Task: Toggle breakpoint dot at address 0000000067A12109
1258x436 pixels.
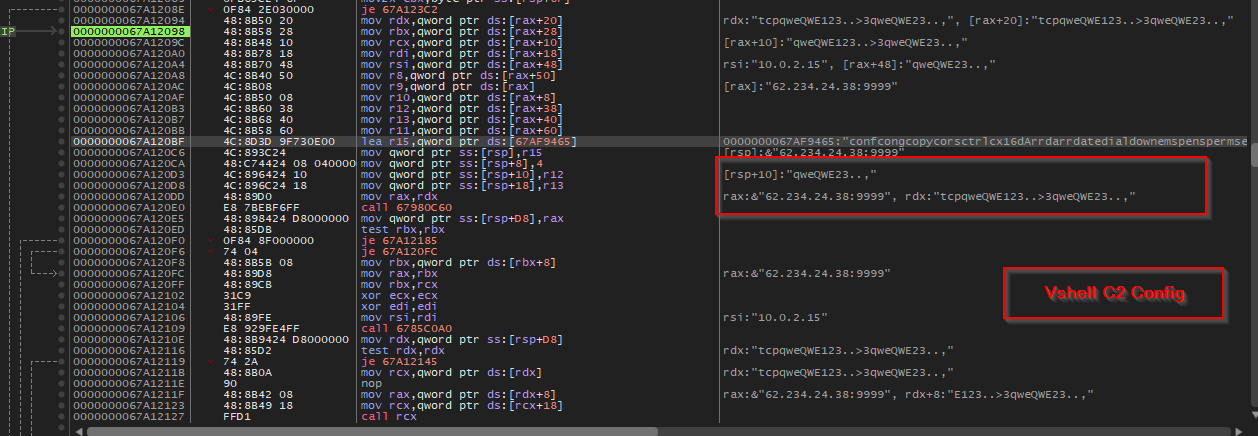Action: [63, 328]
